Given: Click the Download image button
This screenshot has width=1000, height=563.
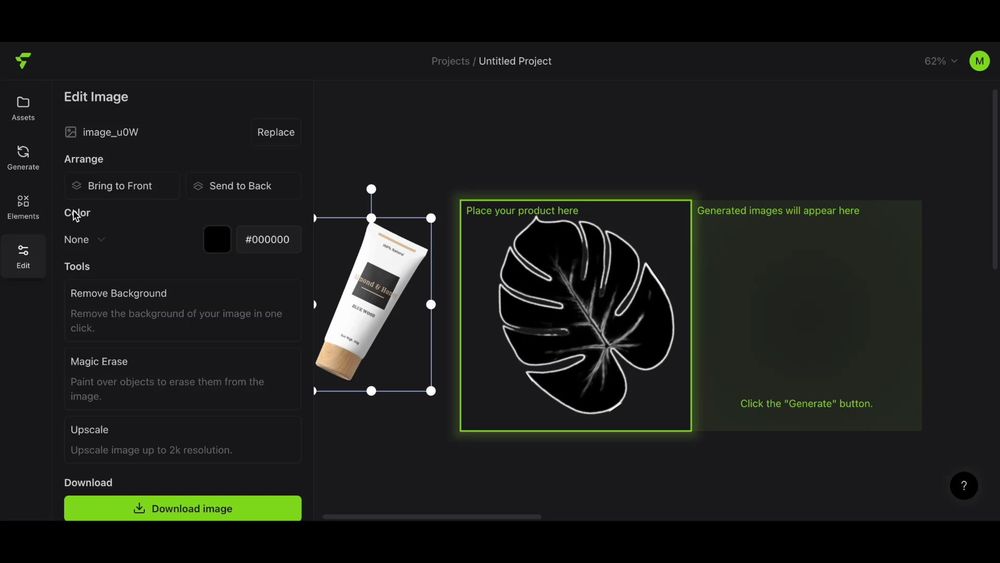Looking at the screenshot, I should (x=182, y=508).
